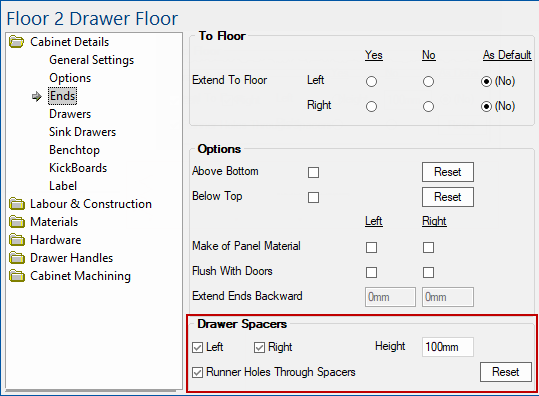Click the Materials folder icon

tap(16, 222)
